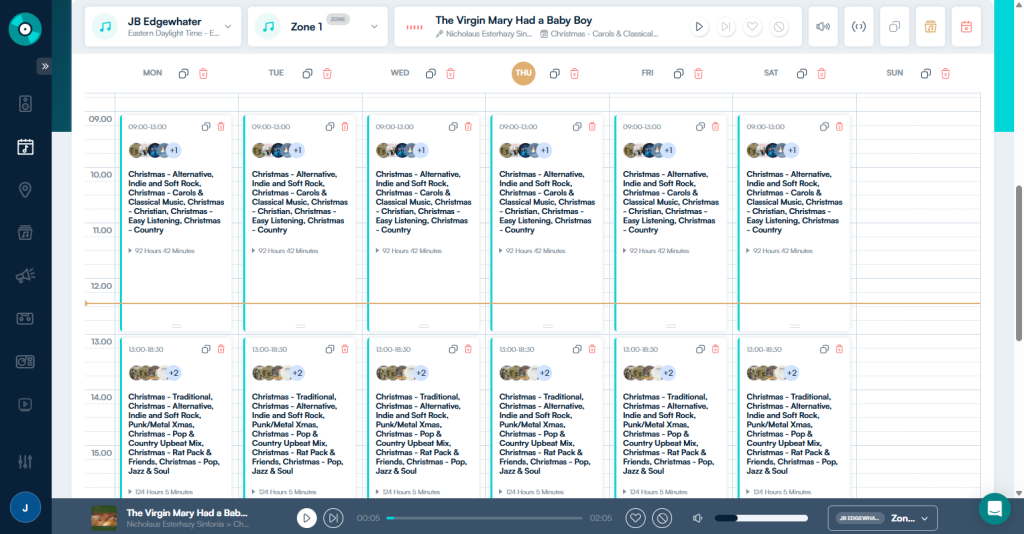This screenshot has width=1024, height=534.
Task: Open the JB Edgewhater location dropdown
Action: point(163,27)
